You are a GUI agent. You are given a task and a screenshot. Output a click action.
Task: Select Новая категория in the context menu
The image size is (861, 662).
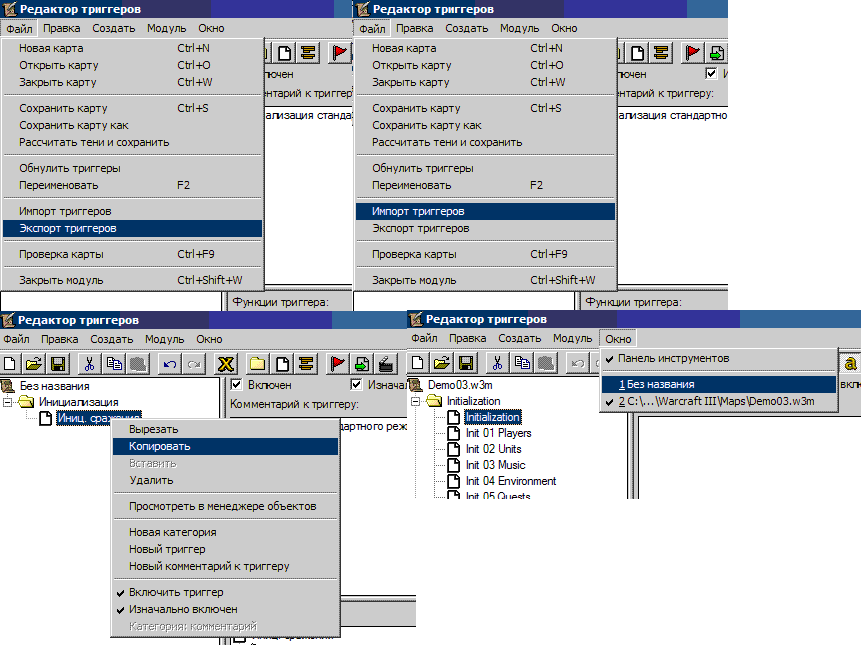[x=172, y=532]
